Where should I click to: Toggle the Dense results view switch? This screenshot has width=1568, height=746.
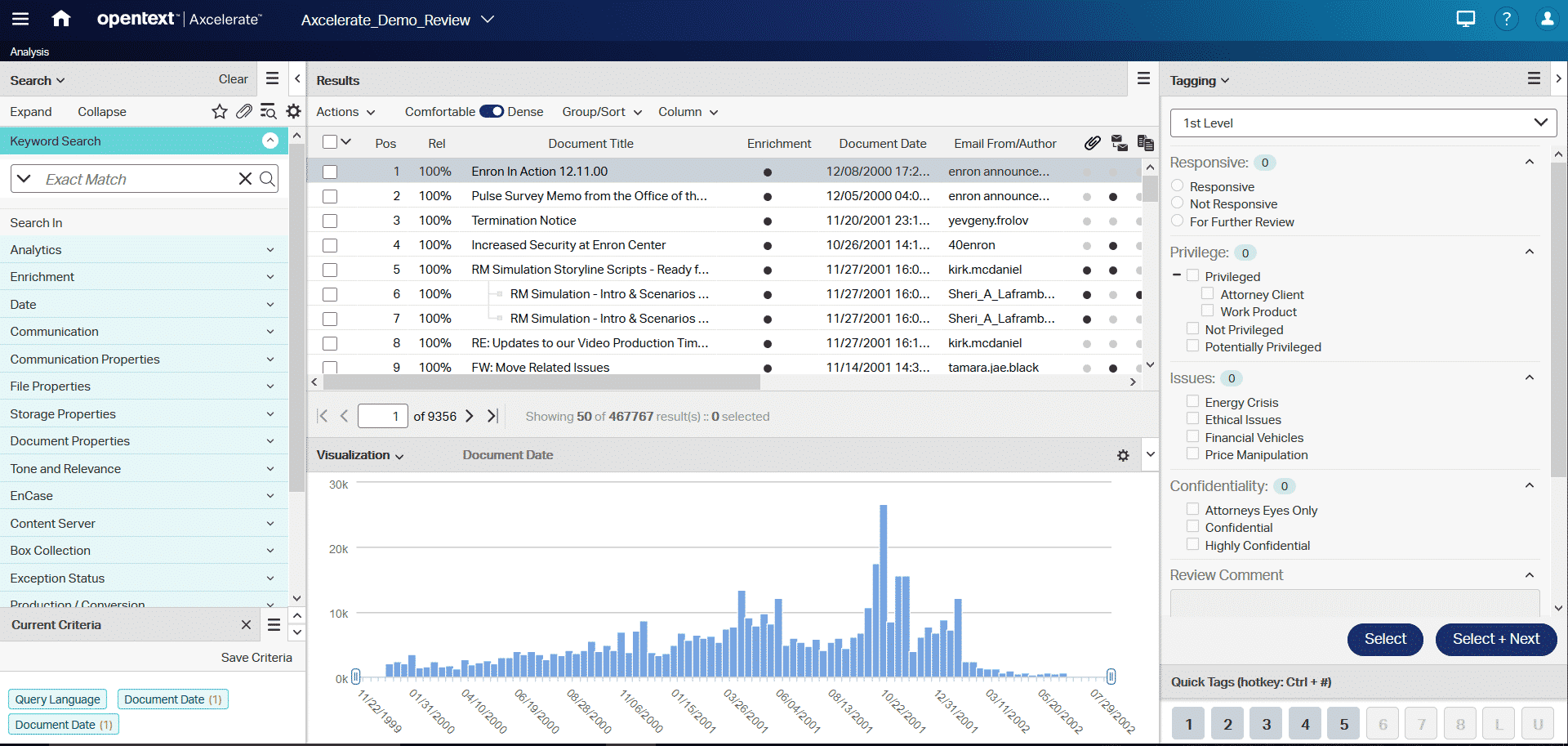pos(492,111)
